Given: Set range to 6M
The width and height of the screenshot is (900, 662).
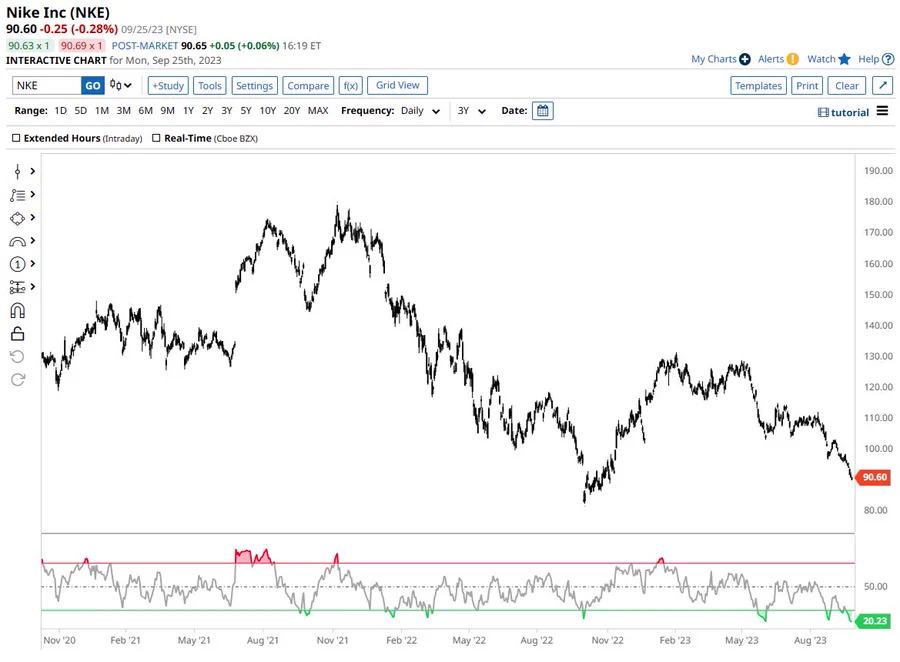Looking at the screenshot, I should tap(145, 111).
